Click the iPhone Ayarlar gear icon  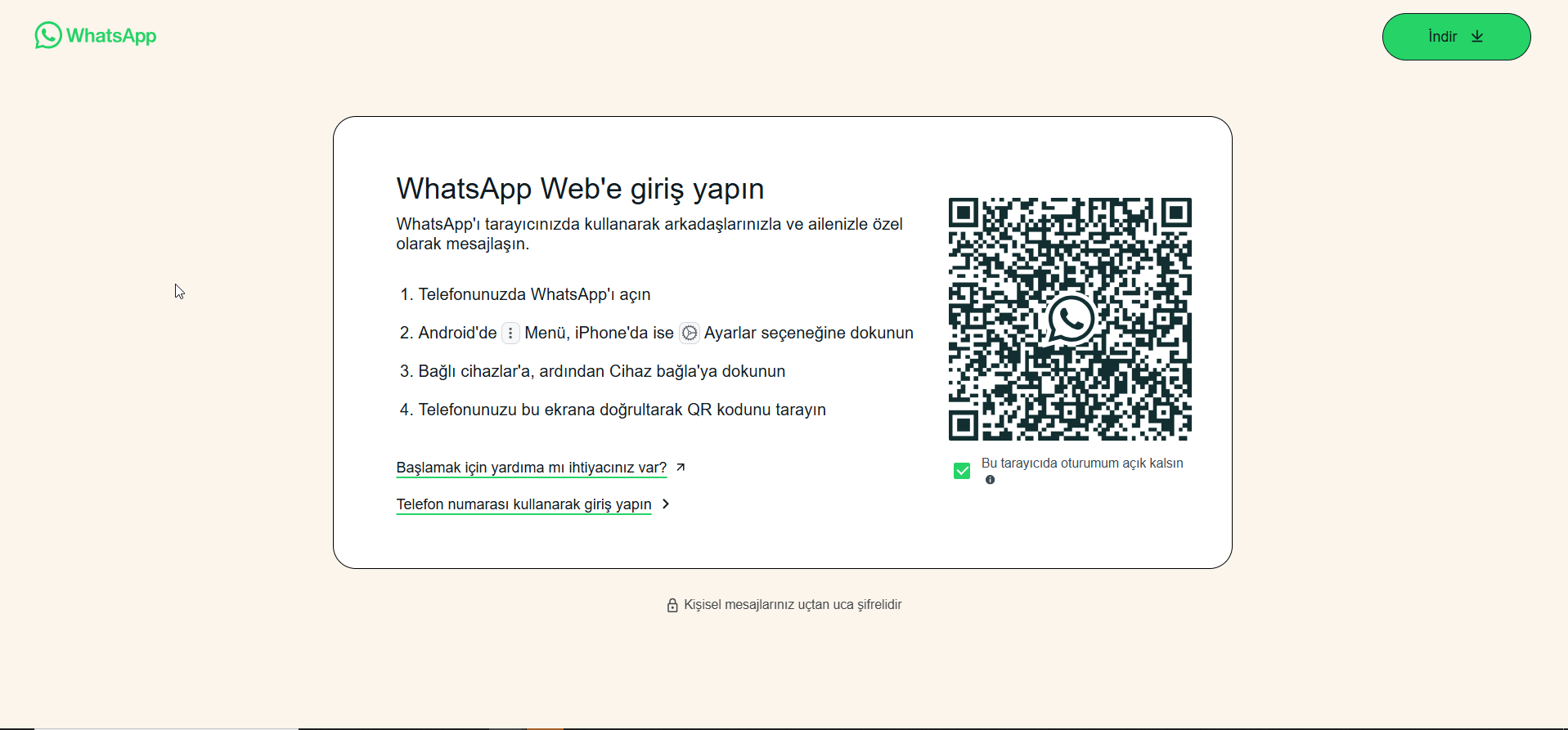point(690,333)
